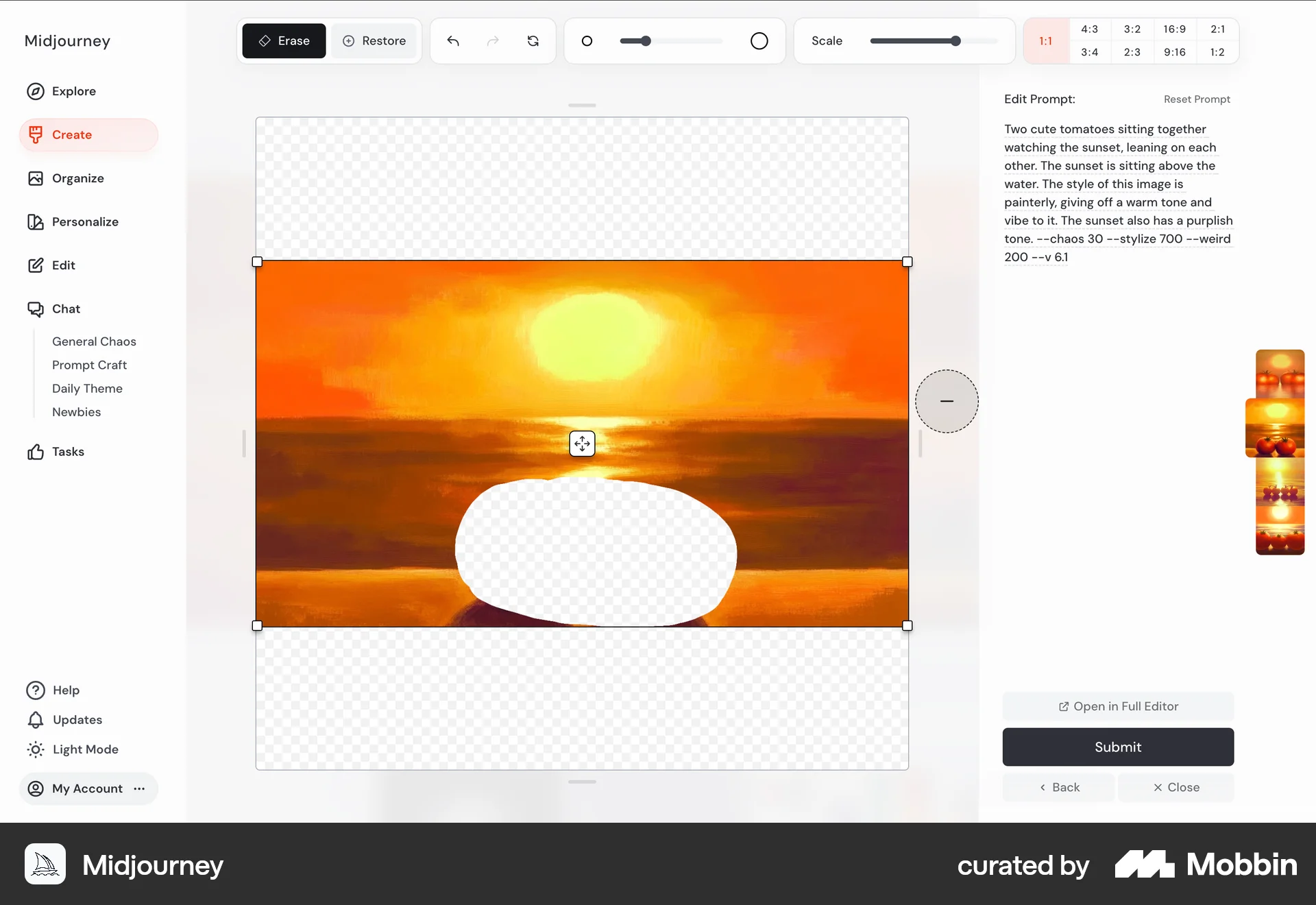Click the reset edits refresh icon
The height and width of the screenshot is (905, 1316).
click(x=533, y=40)
